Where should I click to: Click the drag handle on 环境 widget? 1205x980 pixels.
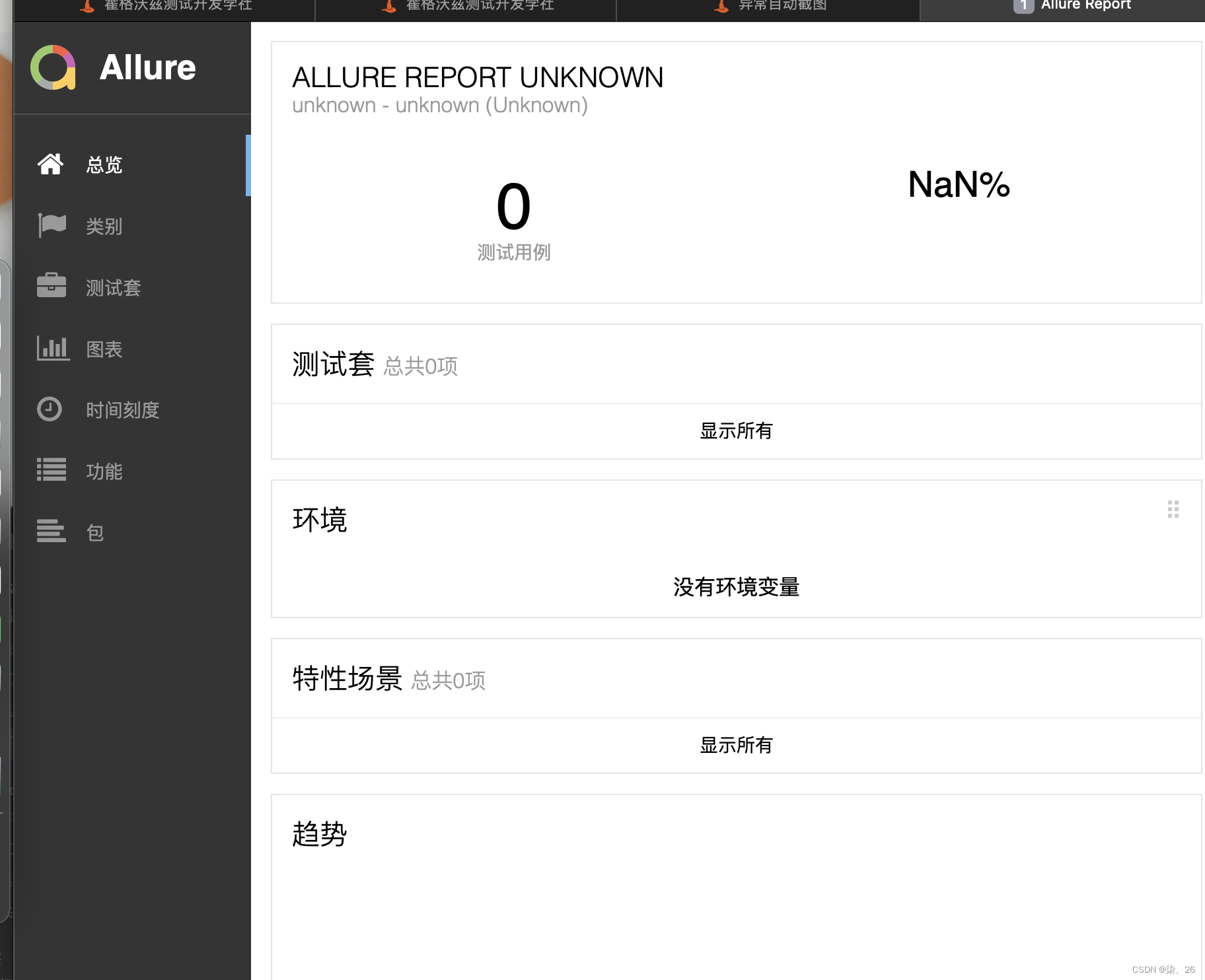(1173, 509)
